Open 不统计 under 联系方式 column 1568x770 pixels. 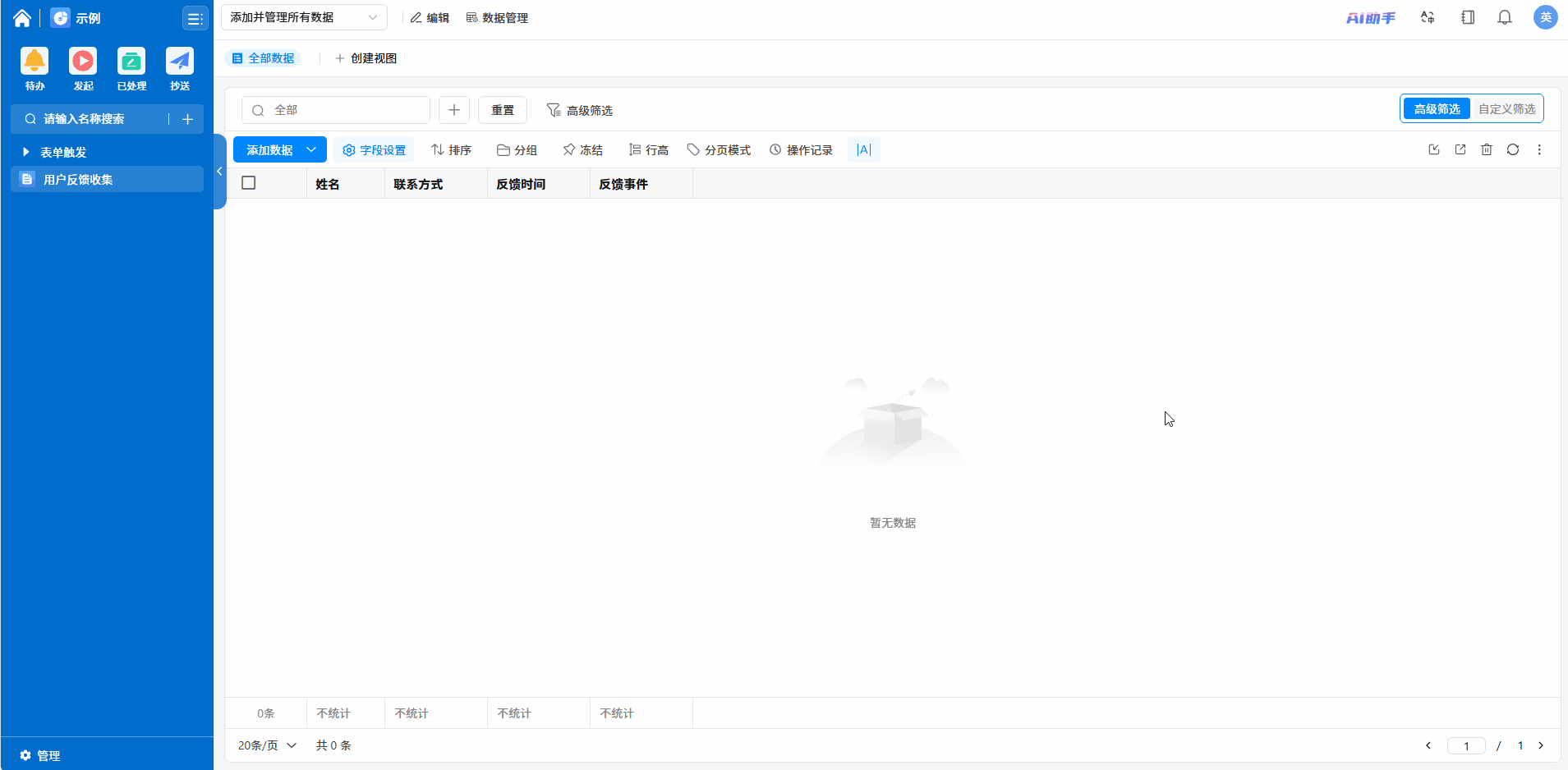coord(412,713)
